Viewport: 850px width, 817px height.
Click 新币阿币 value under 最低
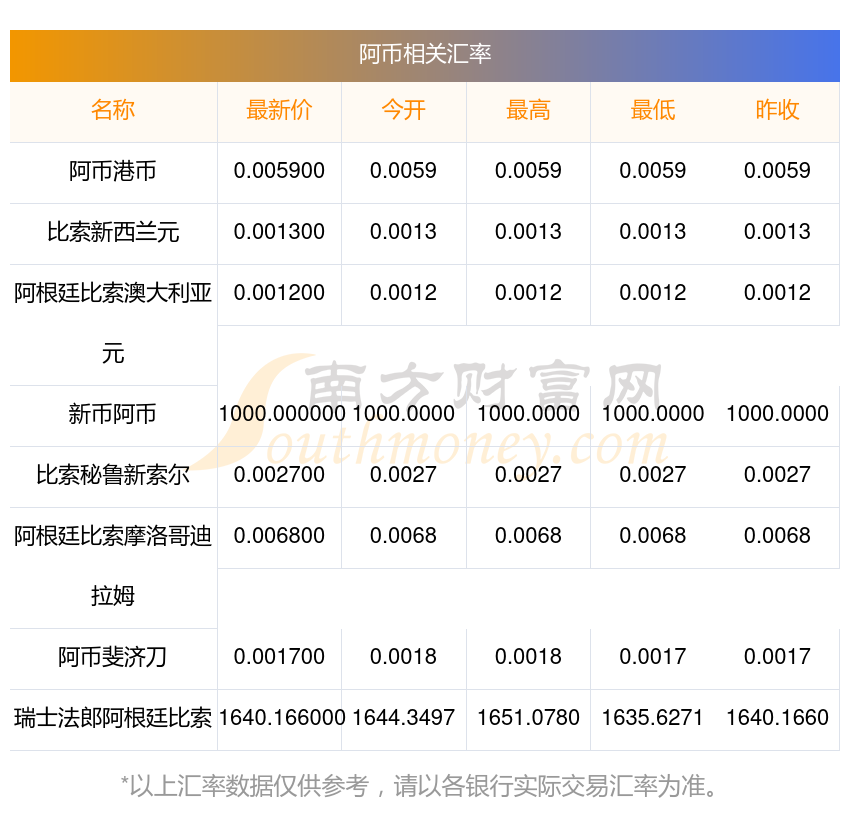(x=653, y=414)
